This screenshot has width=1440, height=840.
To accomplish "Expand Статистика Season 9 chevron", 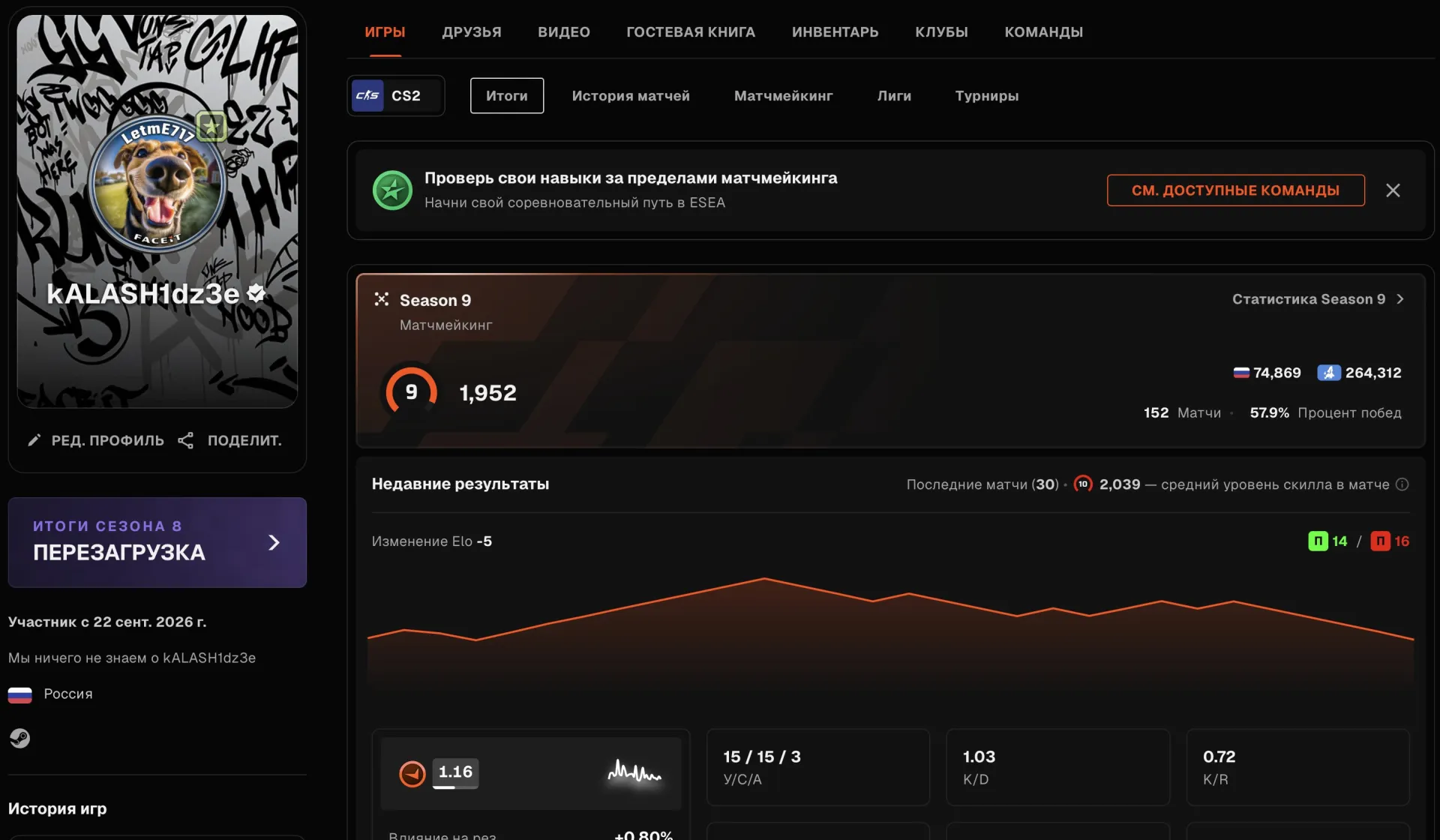I will click(x=1399, y=298).
